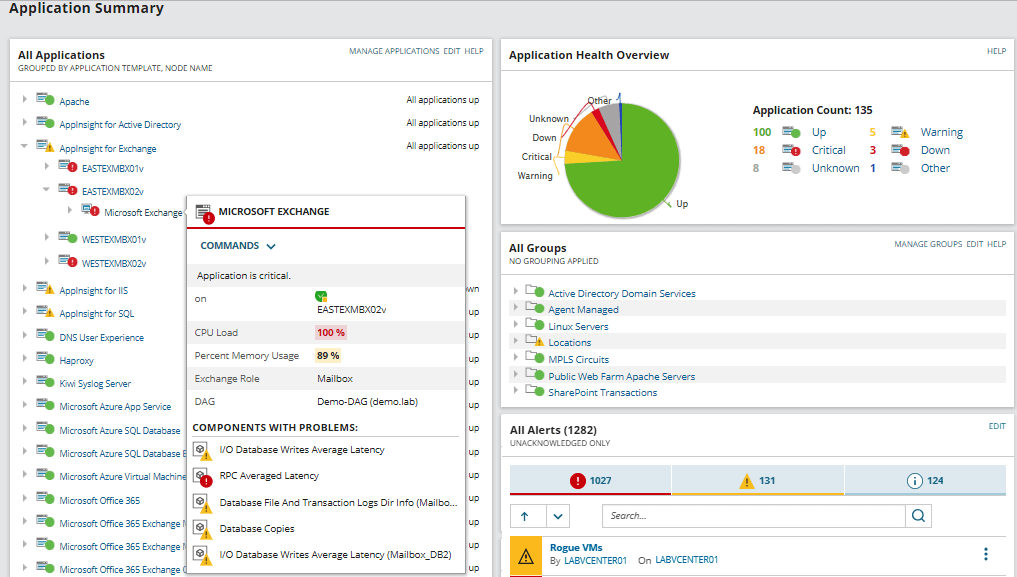
Task: Open the LABVCENTER01 link after 'By'
Action: (x=595, y=561)
